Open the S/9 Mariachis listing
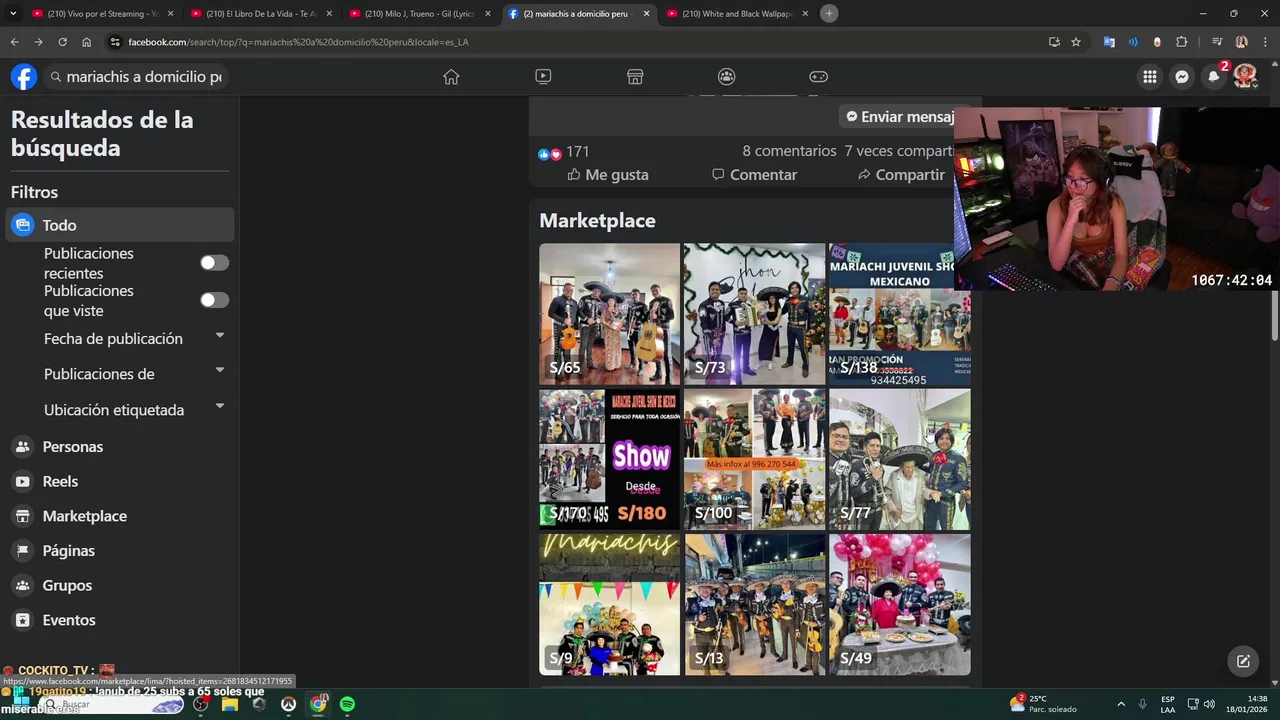Image resolution: width=1280 pixels, height=720 pixels. coord(609,604)
